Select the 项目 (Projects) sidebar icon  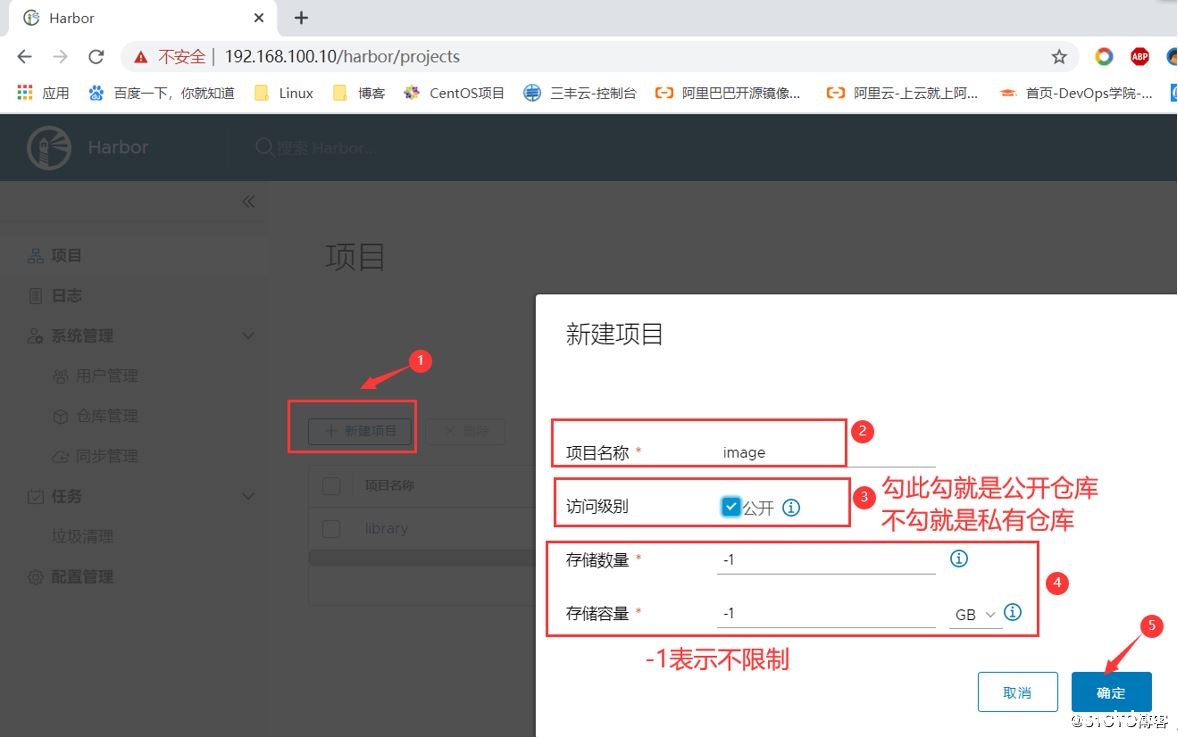click(34, 255)
